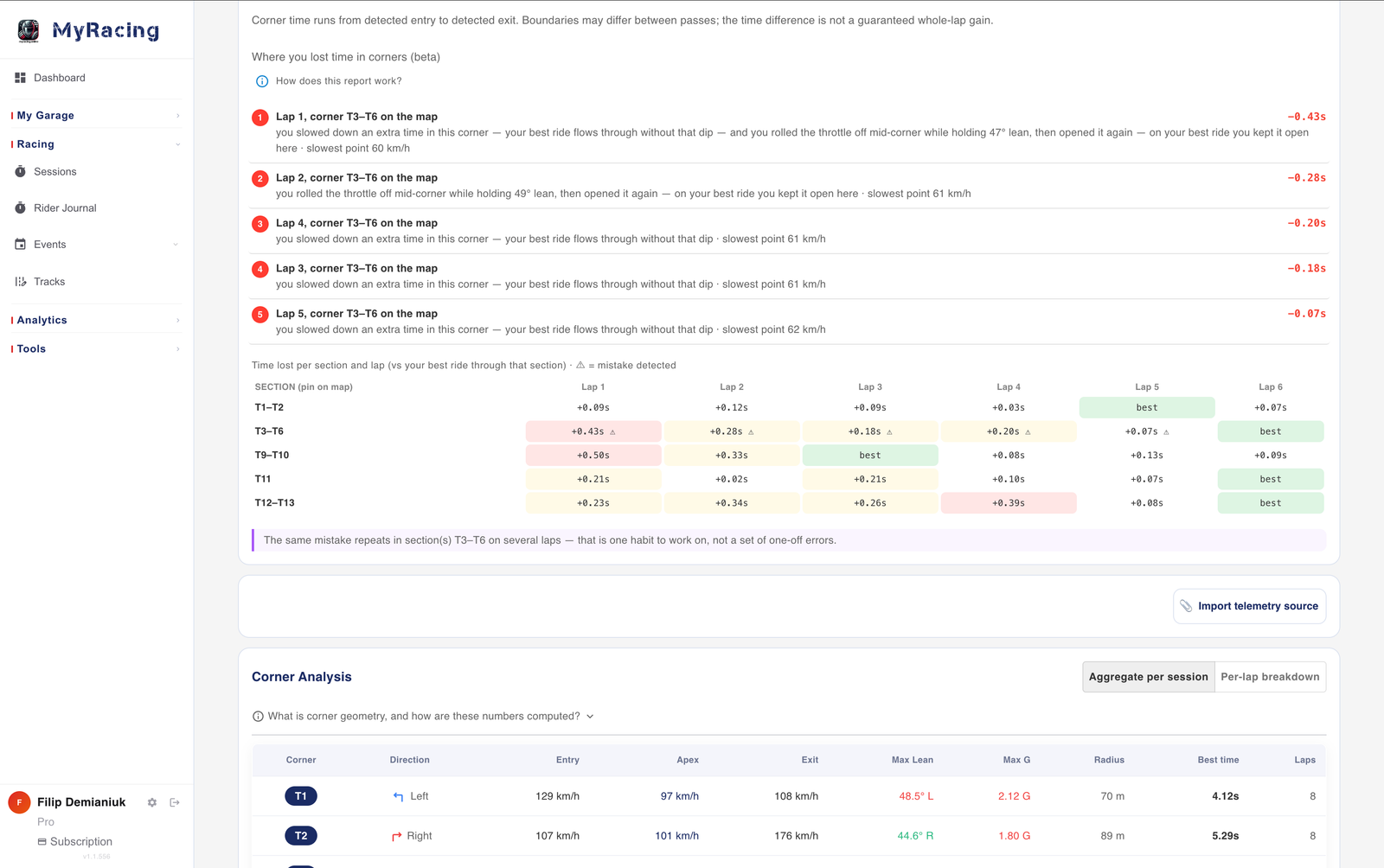Click the Lap 1 T3–T6 cell '+0.43s'
This screenshot has width=1384, height=868.
tap(593, 431)
